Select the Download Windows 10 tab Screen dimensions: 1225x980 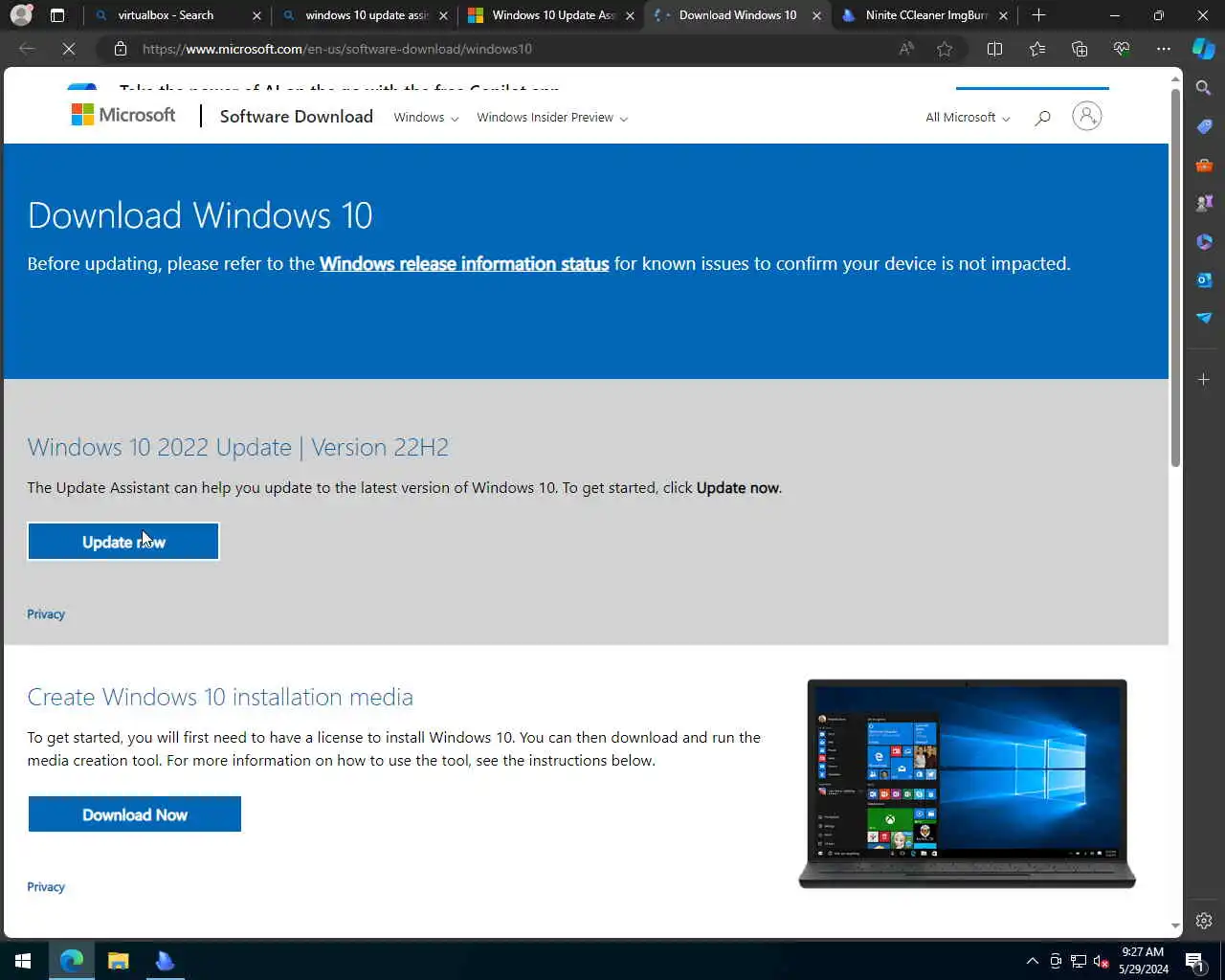point(737,15)
